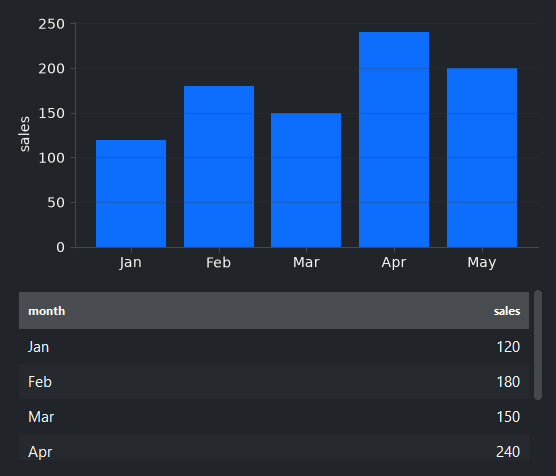This screenshot has width=556, height=476.
Task: Sort by the month column header
Action: 46,311
